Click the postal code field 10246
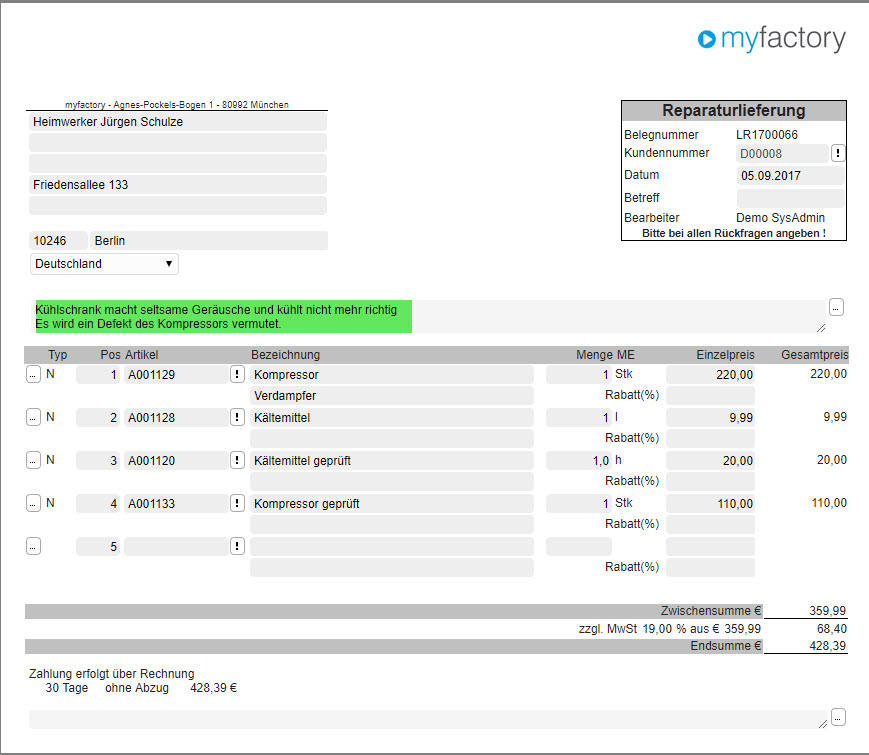Image resolution: width=869 pixels, height=755 pixels. (x=58, y=241)
